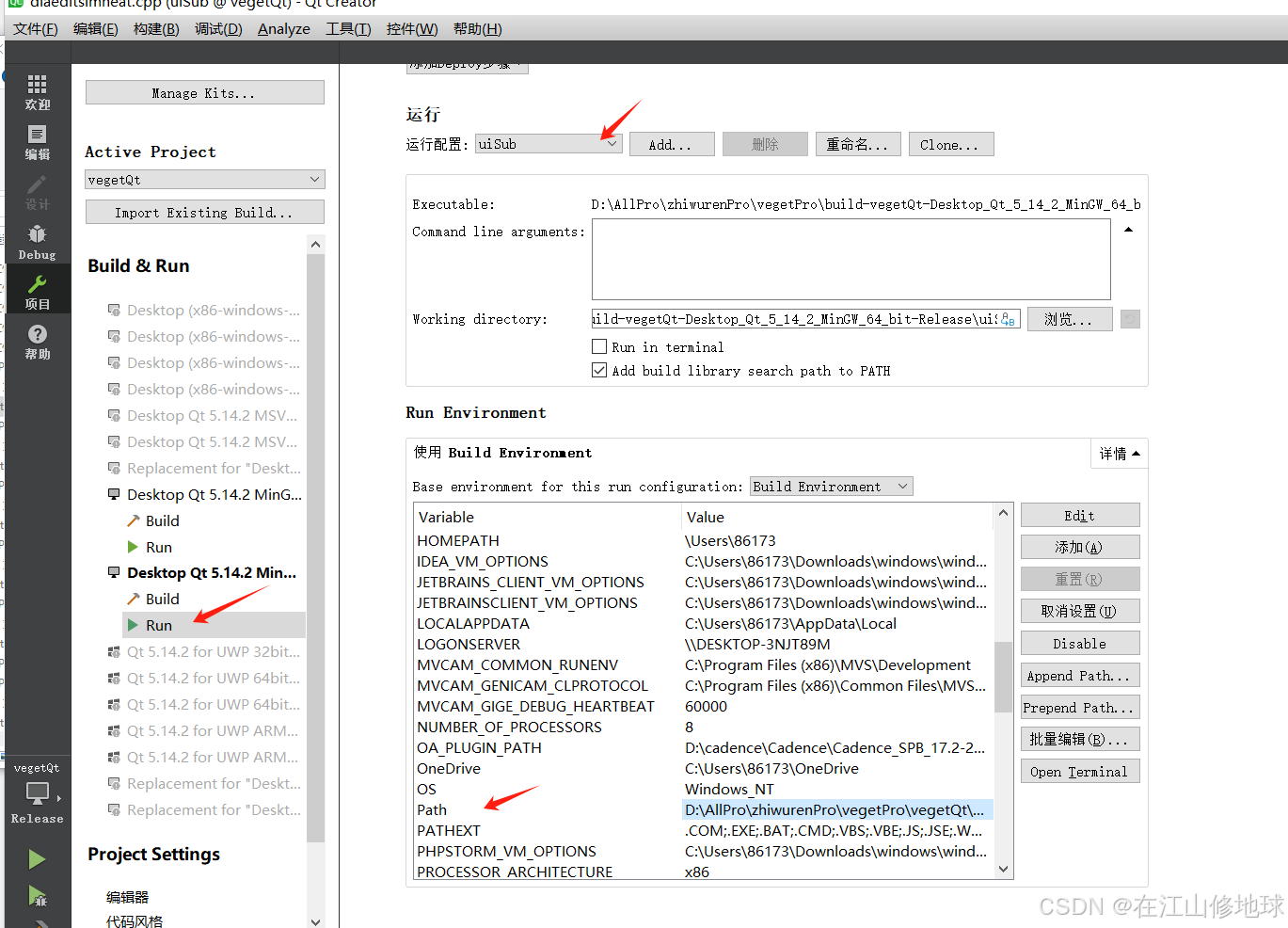Screen dimensions: 1288x928
Task: Open the 帮助(H) menu
Action: pyautogui.click(x=478, y=28)
